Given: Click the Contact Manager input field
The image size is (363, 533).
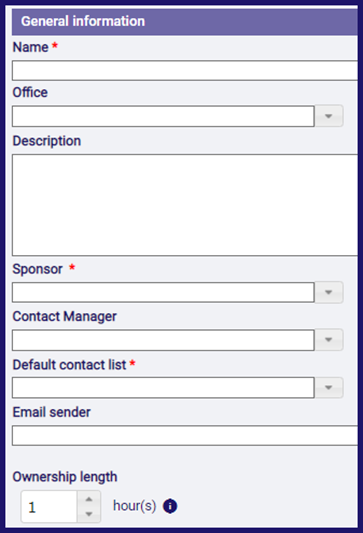Looking at the screenshot, I should coord(163,340).
